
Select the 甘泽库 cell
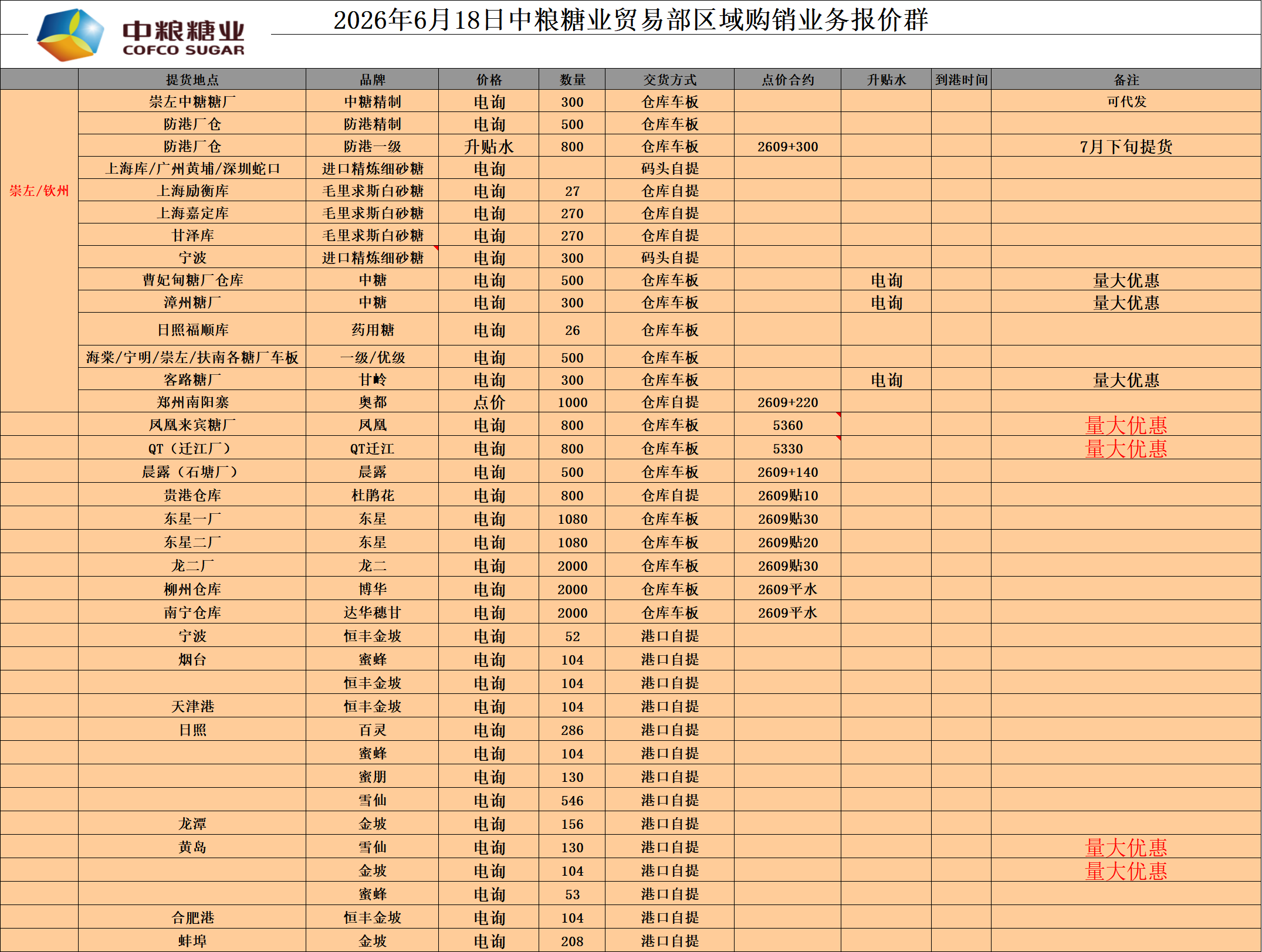coord(192,235)
